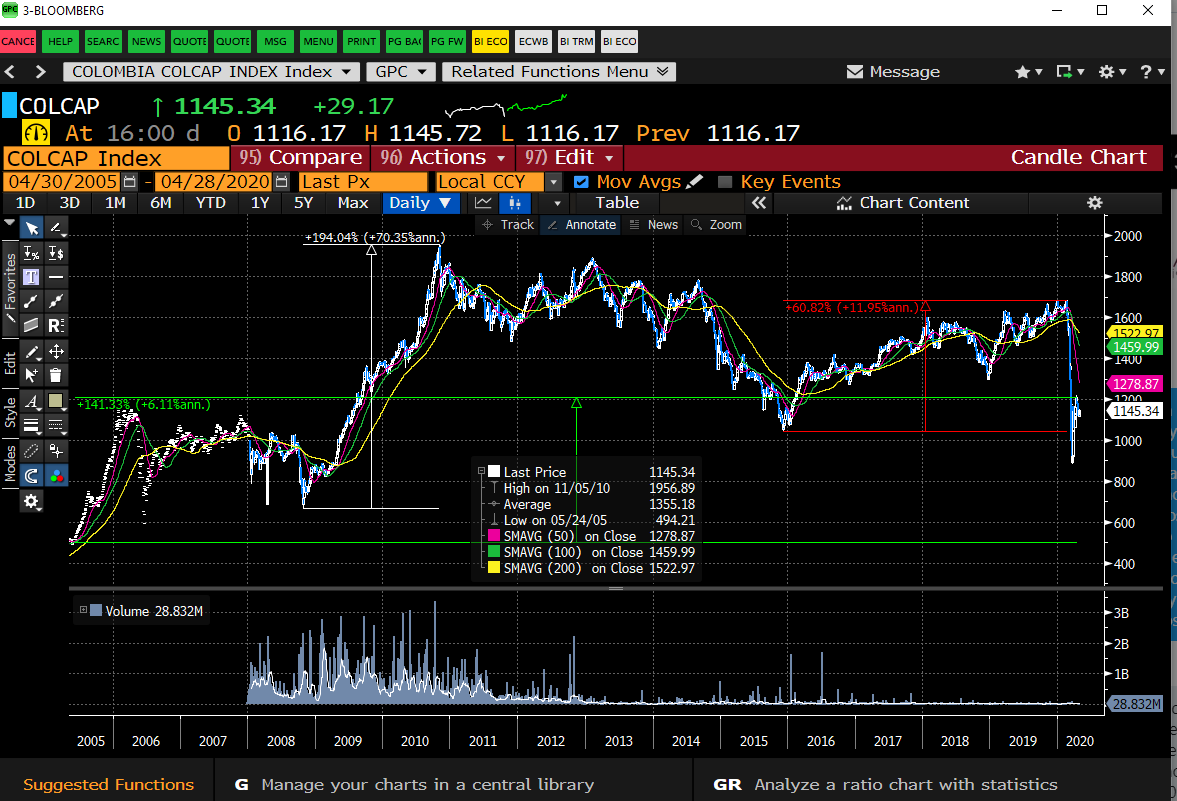Select the Max range tab

coord(353,203)
